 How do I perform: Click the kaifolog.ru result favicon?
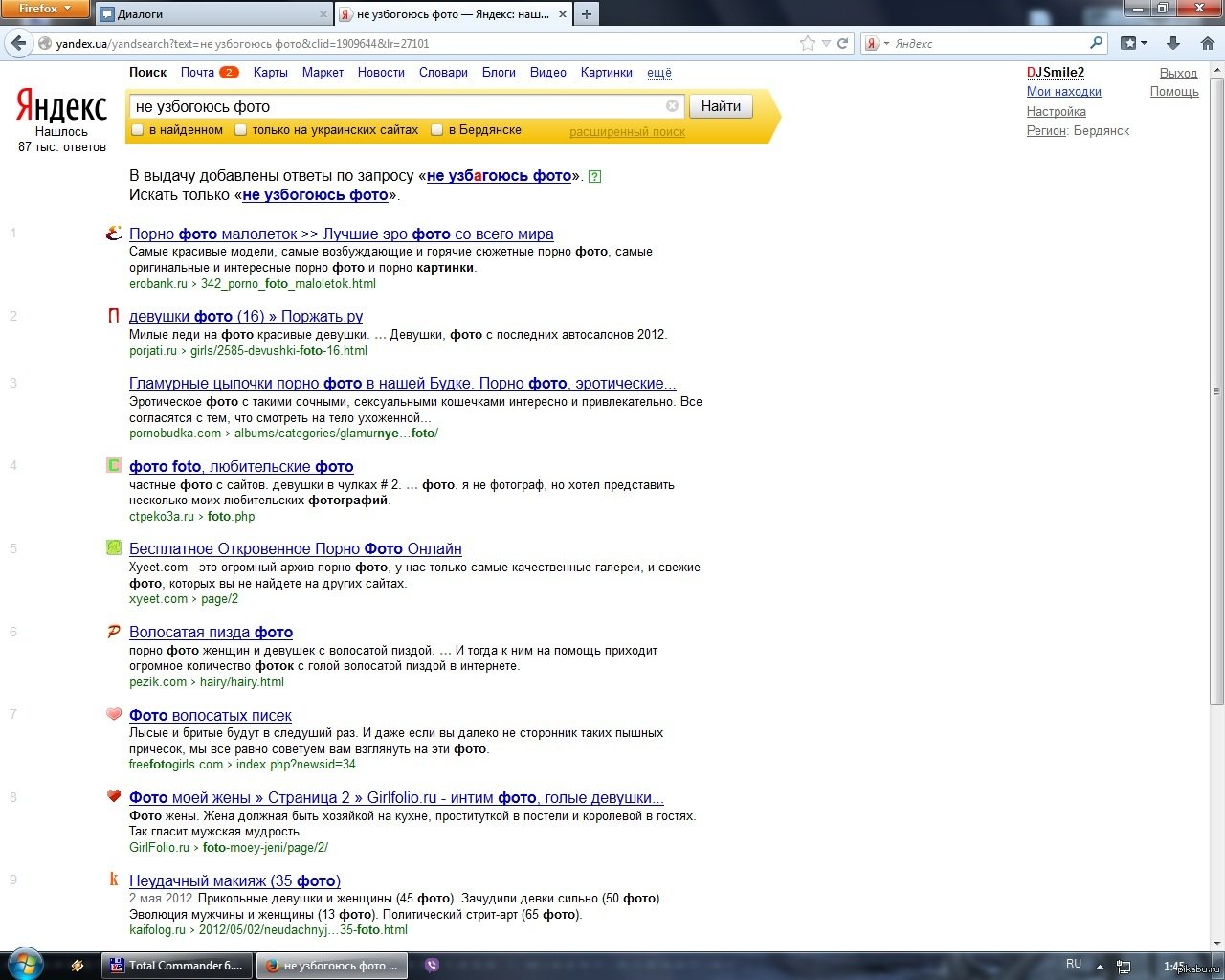[114, 880]
